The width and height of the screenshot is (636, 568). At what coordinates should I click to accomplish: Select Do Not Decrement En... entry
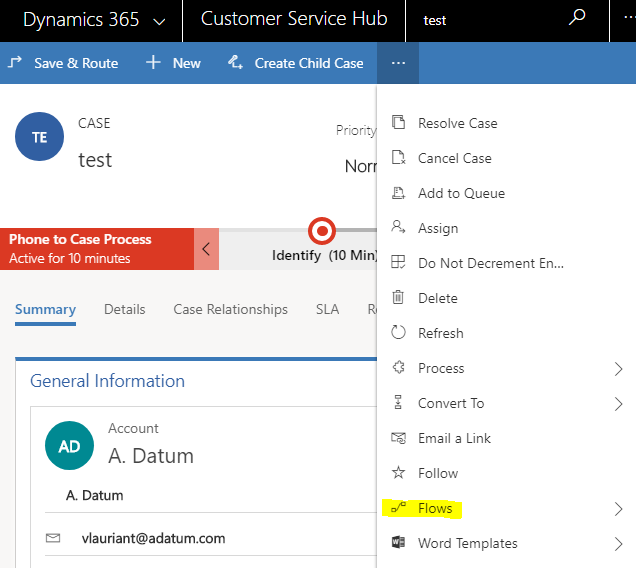pos(506,263)
